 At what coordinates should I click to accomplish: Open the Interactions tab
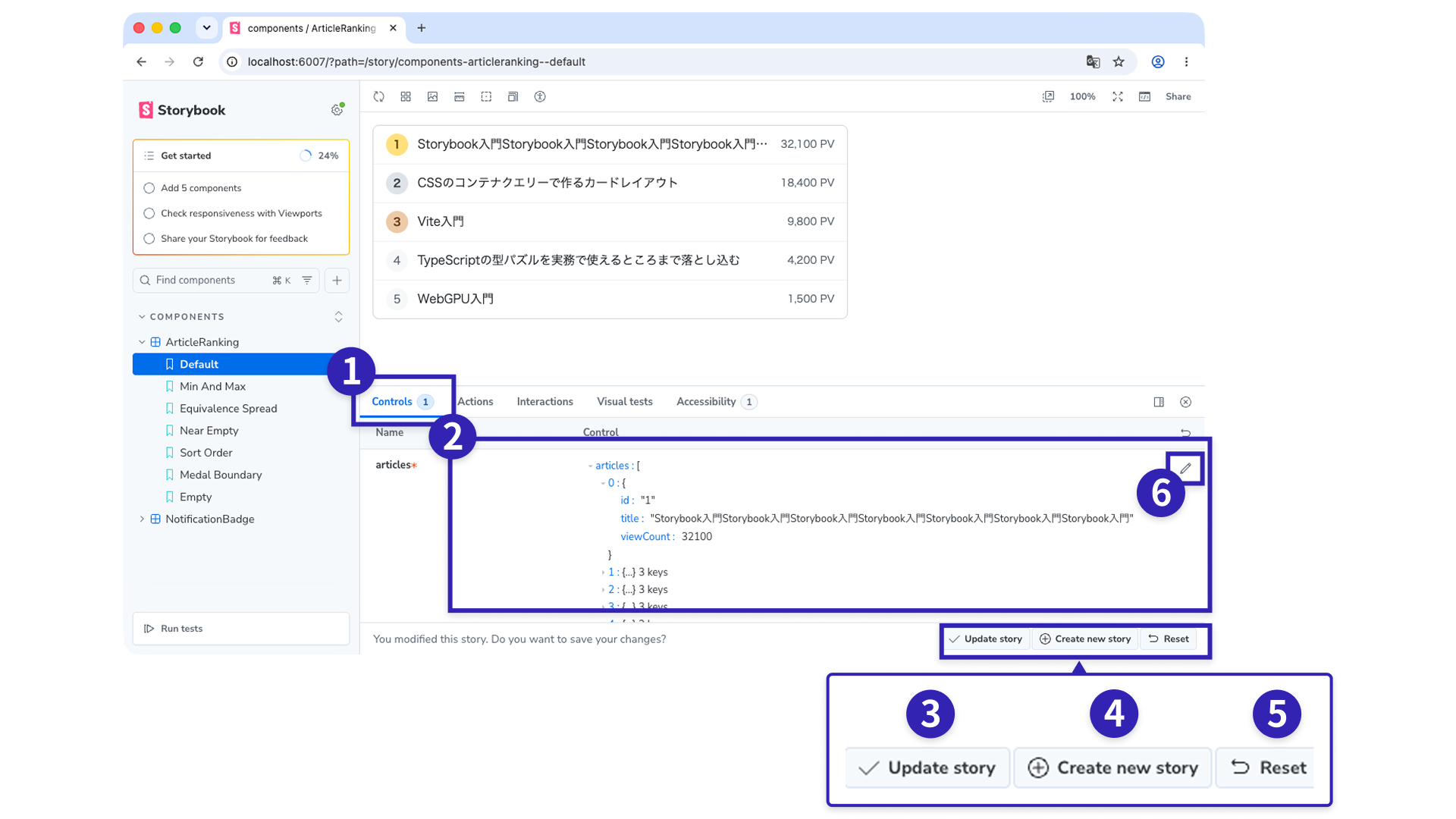(x=544, y=402)
